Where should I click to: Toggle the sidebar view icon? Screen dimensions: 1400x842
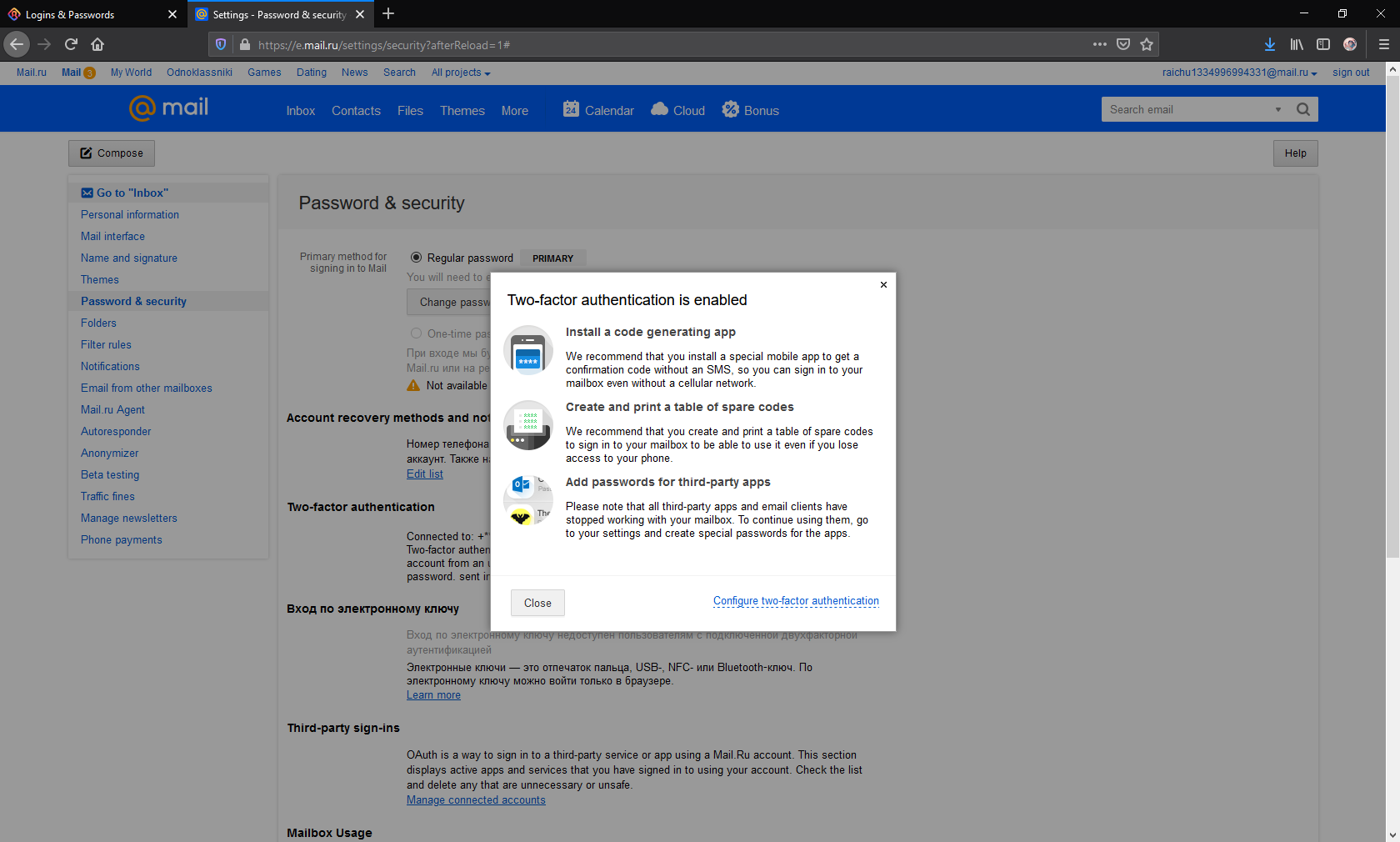(x=1323, y=44)
